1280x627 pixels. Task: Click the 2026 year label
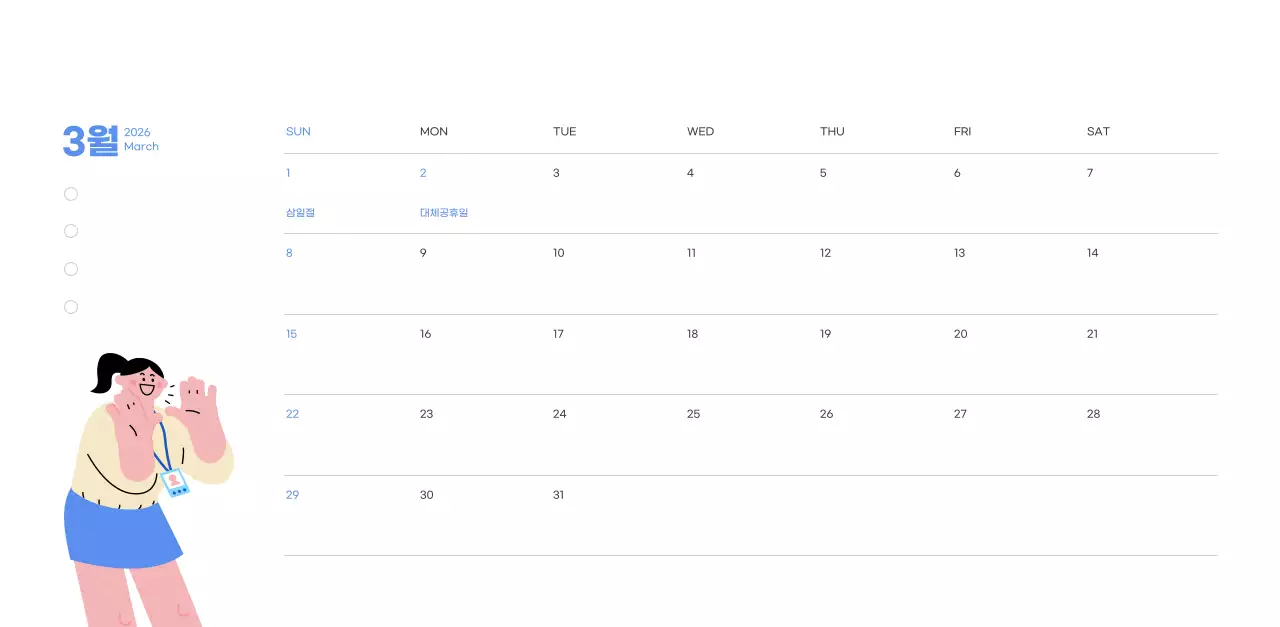tap(137, 132)
